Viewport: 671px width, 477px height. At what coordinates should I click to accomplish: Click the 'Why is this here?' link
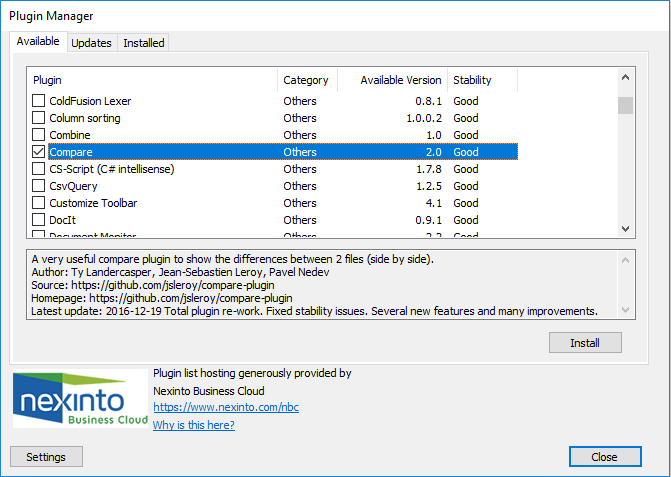pos(194,425)
